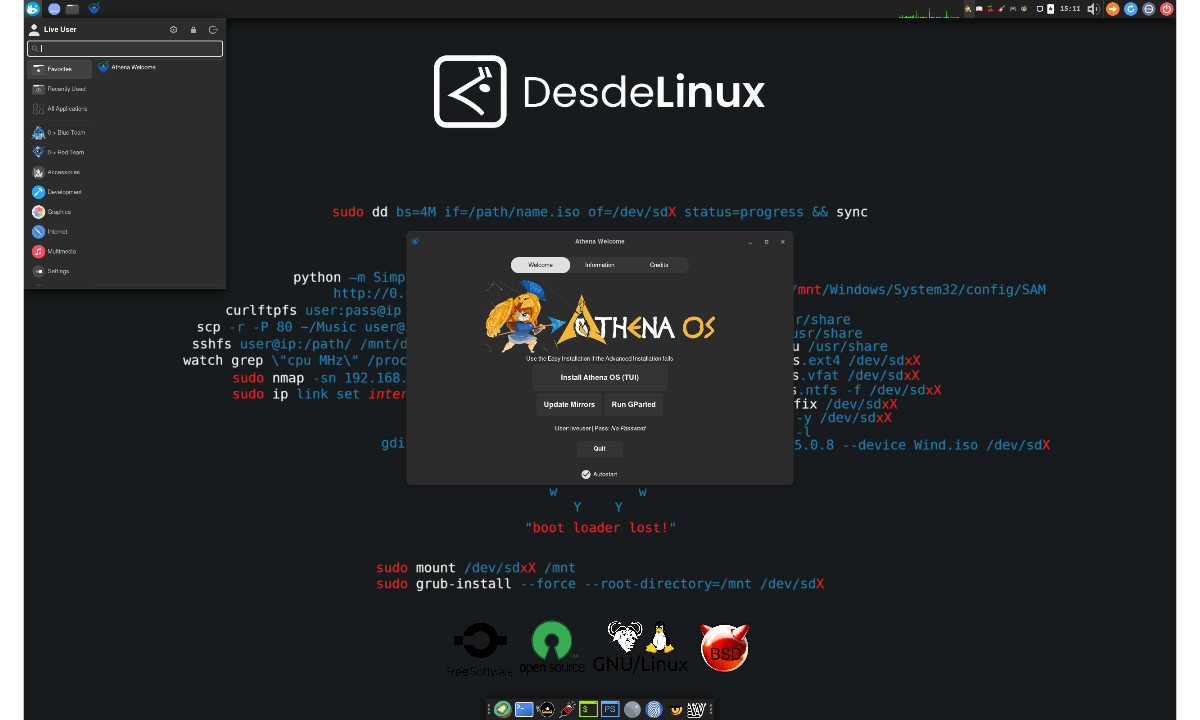1200x720 pixels.
Task: Click the Quit button
Action: (x=600, y=449)
